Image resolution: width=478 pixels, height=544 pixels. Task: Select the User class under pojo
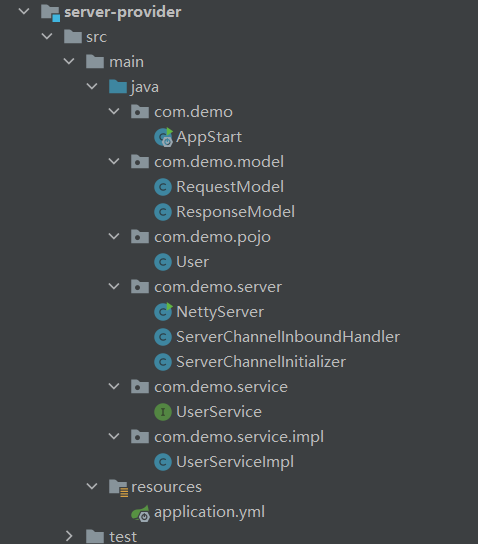193,262
